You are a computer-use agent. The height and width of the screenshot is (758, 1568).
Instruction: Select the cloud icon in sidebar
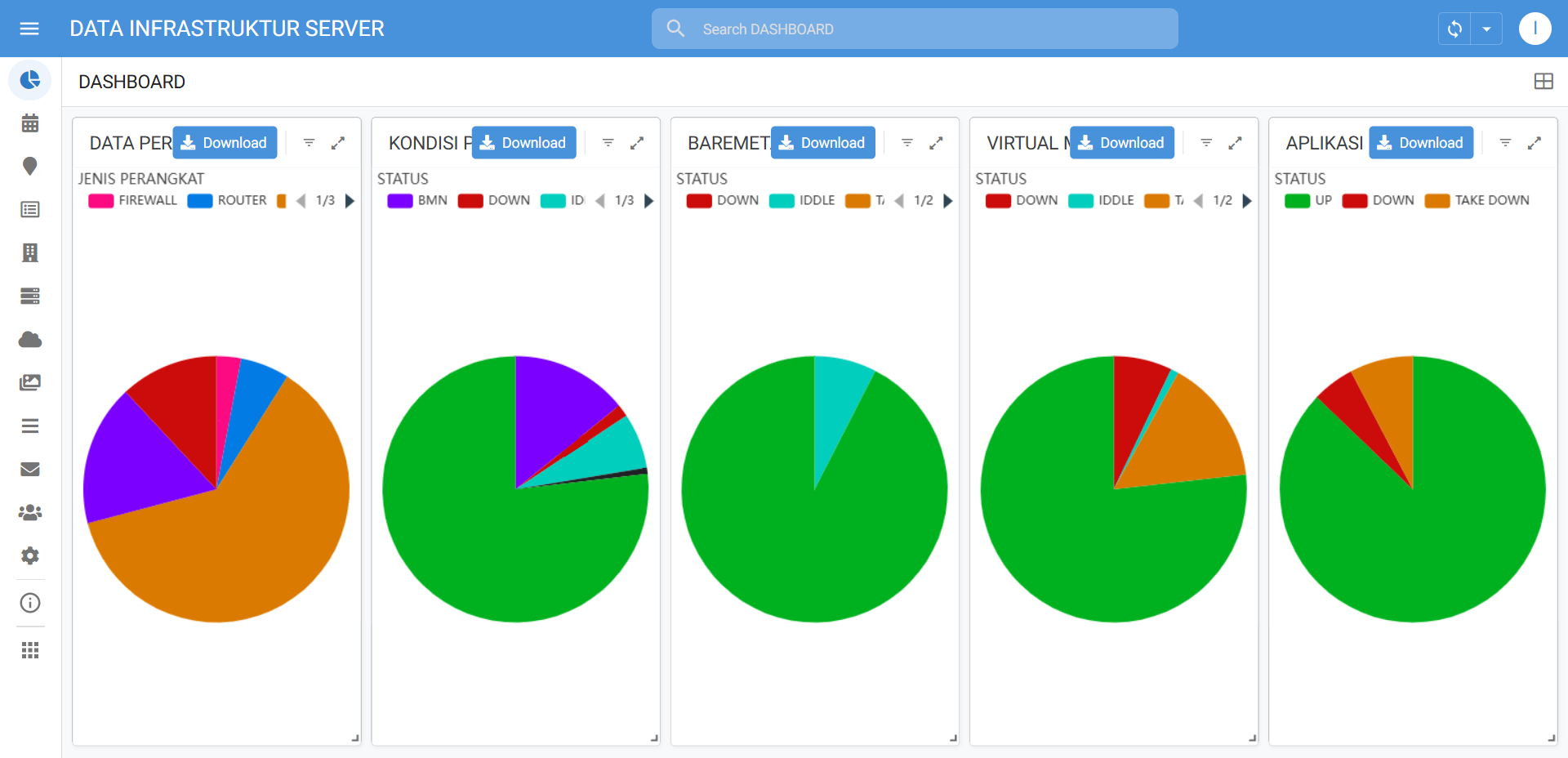30,340
